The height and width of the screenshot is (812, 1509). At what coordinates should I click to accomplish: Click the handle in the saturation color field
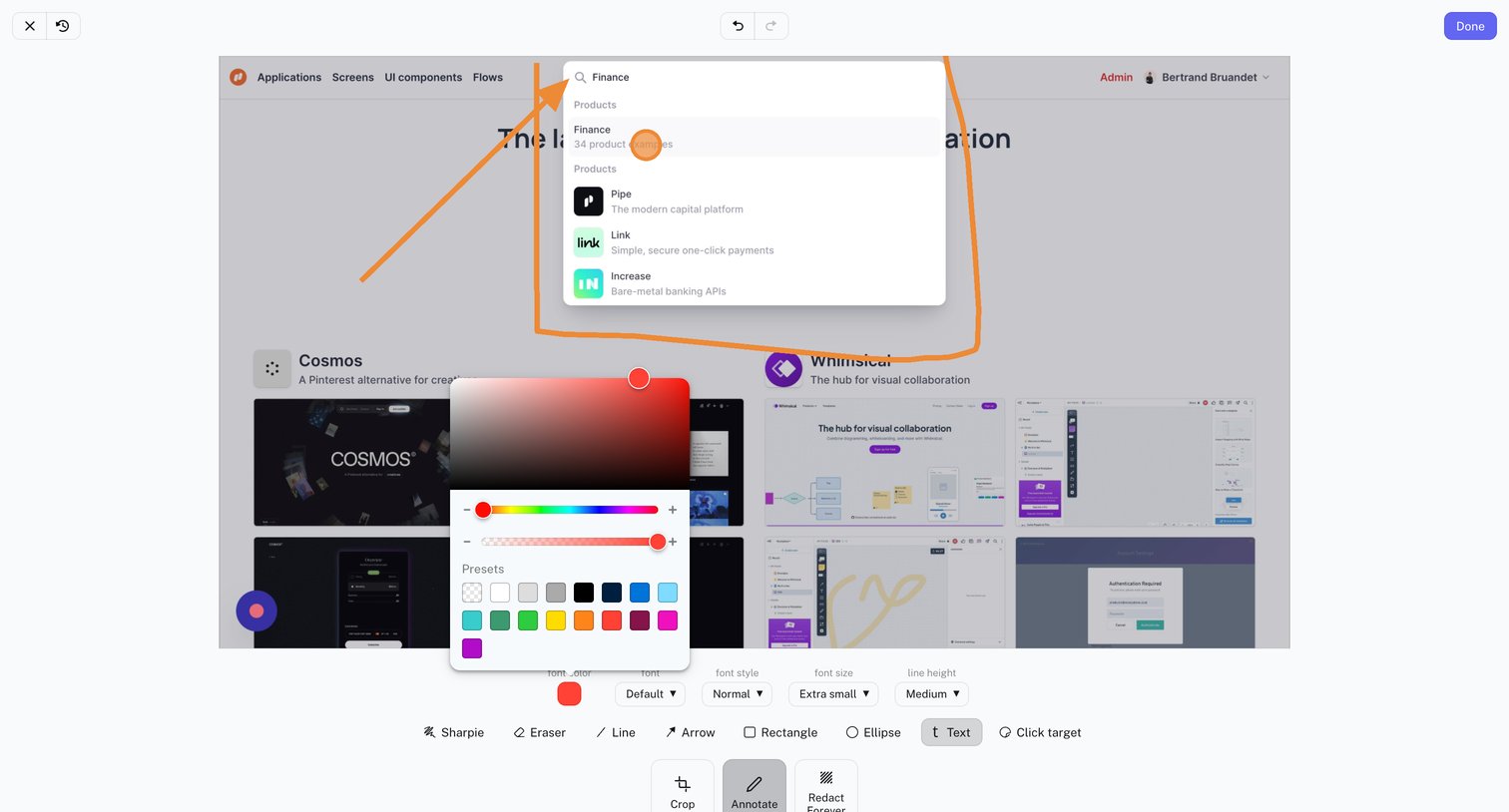click(639, 378)
